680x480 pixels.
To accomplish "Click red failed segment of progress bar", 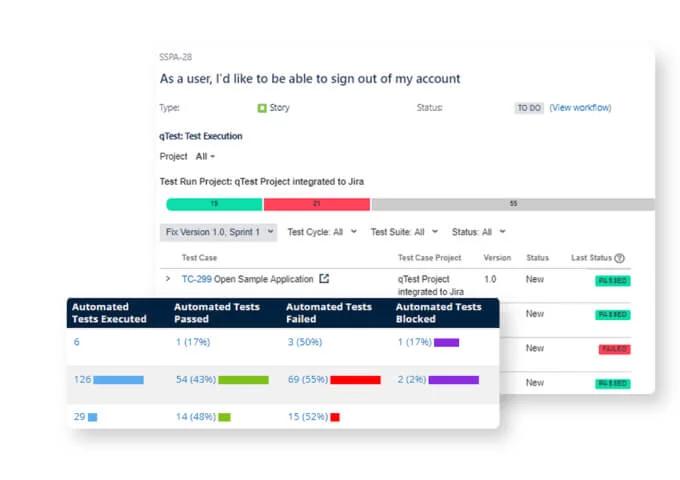I will pos(316,204).
